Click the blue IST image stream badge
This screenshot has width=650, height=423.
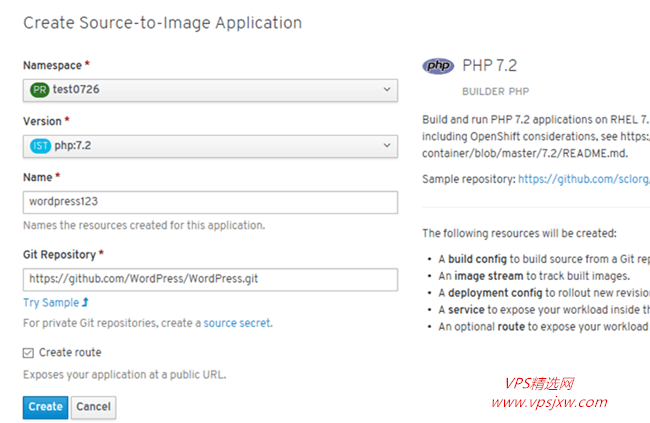(40, 146)
